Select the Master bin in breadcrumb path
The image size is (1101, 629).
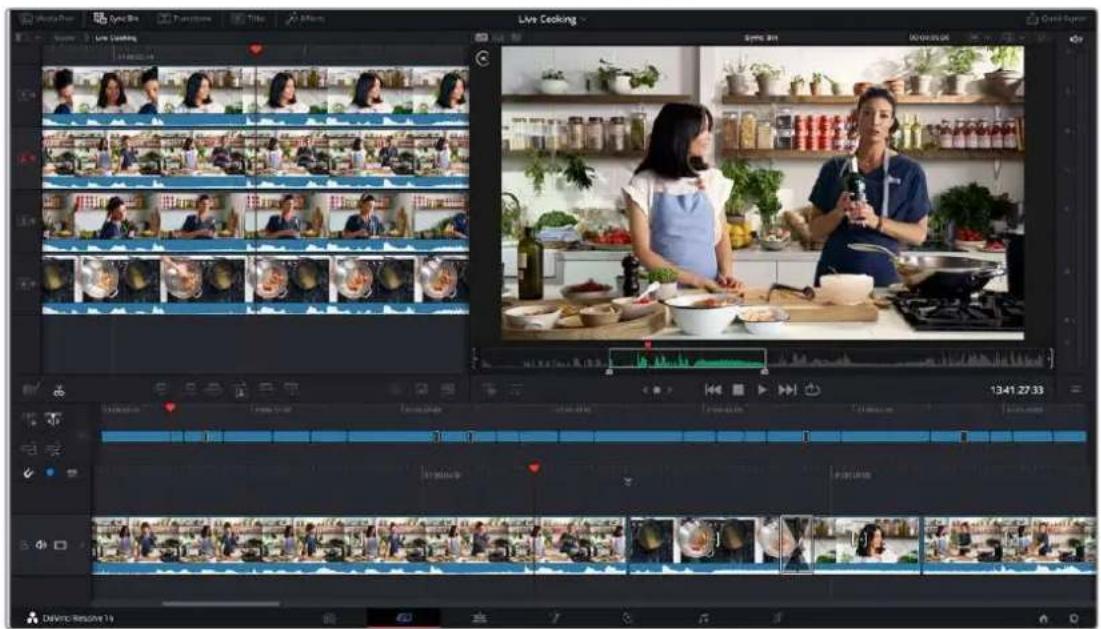(x=65, y=38)
